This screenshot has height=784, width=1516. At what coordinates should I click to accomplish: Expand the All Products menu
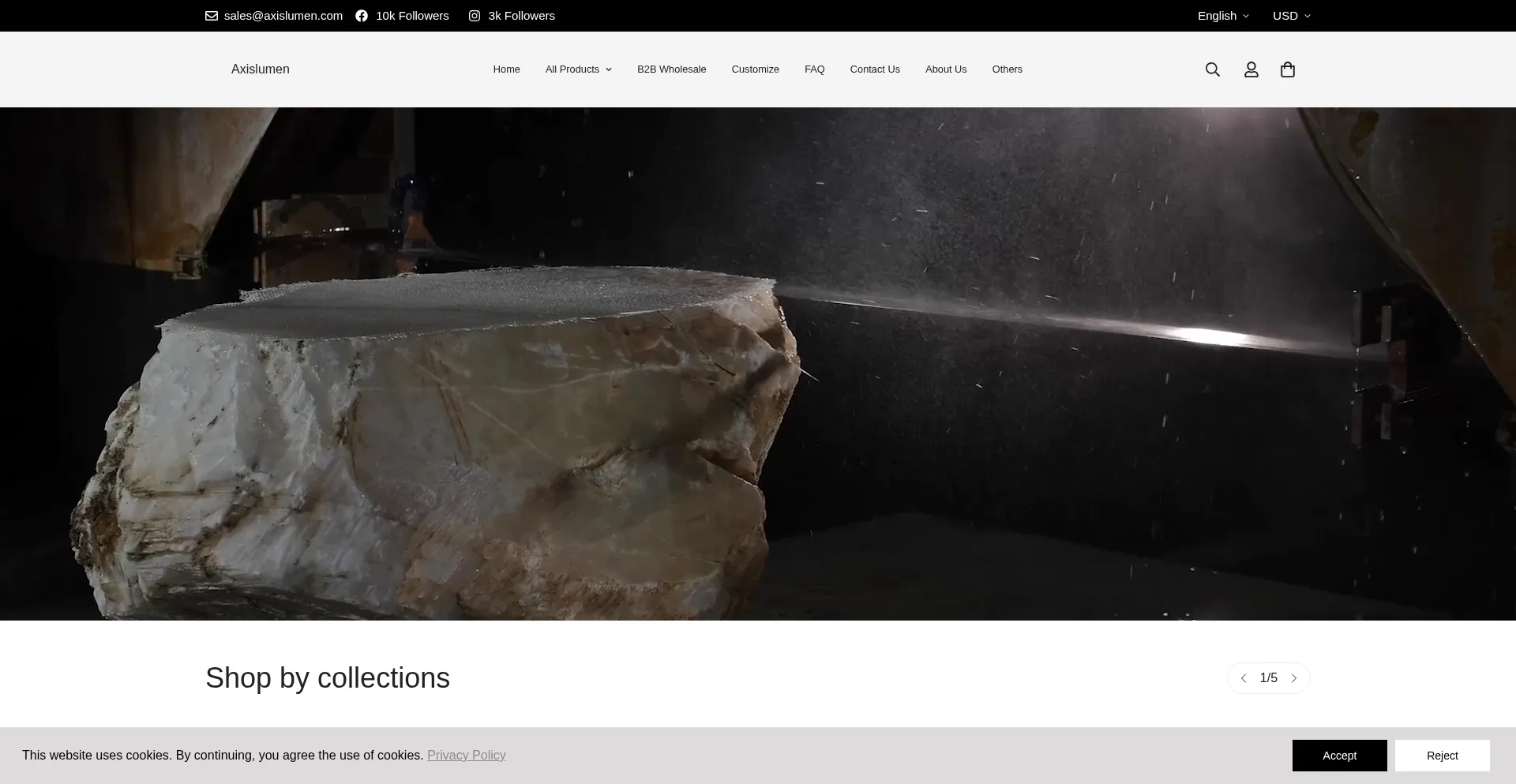(x=578, y=69)
